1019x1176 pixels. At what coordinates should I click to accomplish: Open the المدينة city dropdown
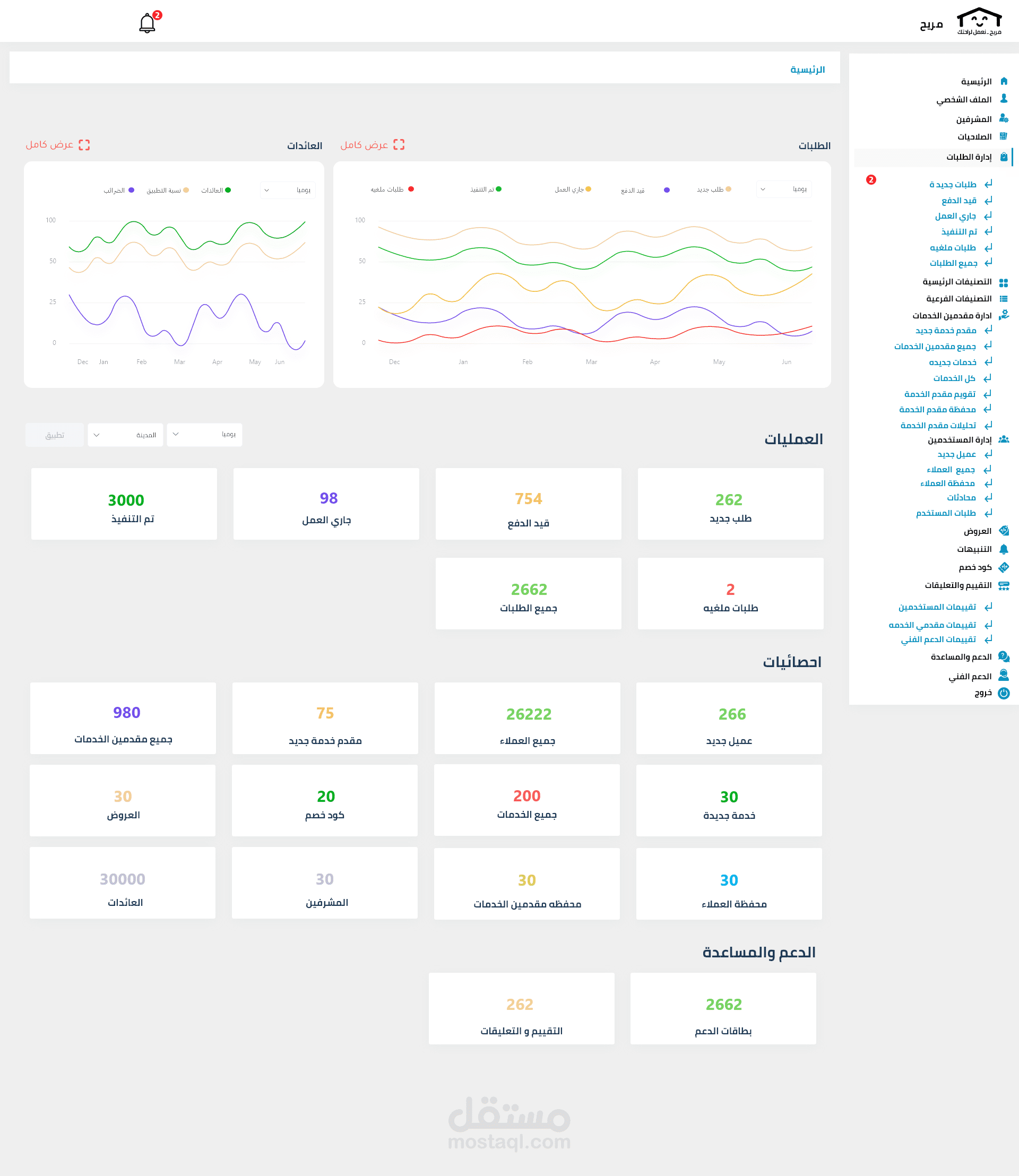pos(125,435)
